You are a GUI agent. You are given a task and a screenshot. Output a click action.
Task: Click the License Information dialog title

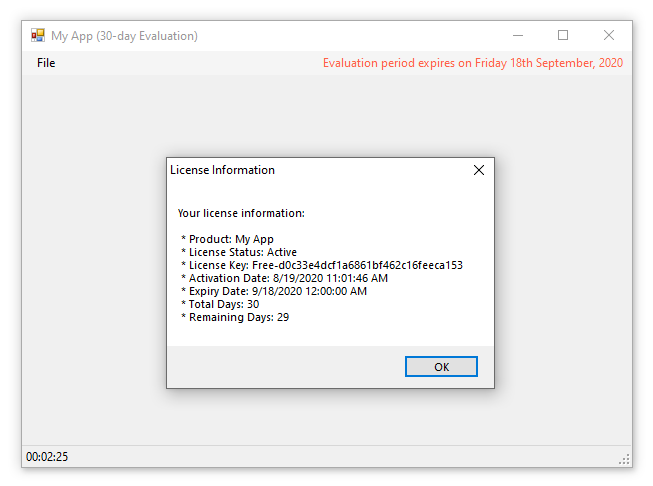tap(222, 170)
